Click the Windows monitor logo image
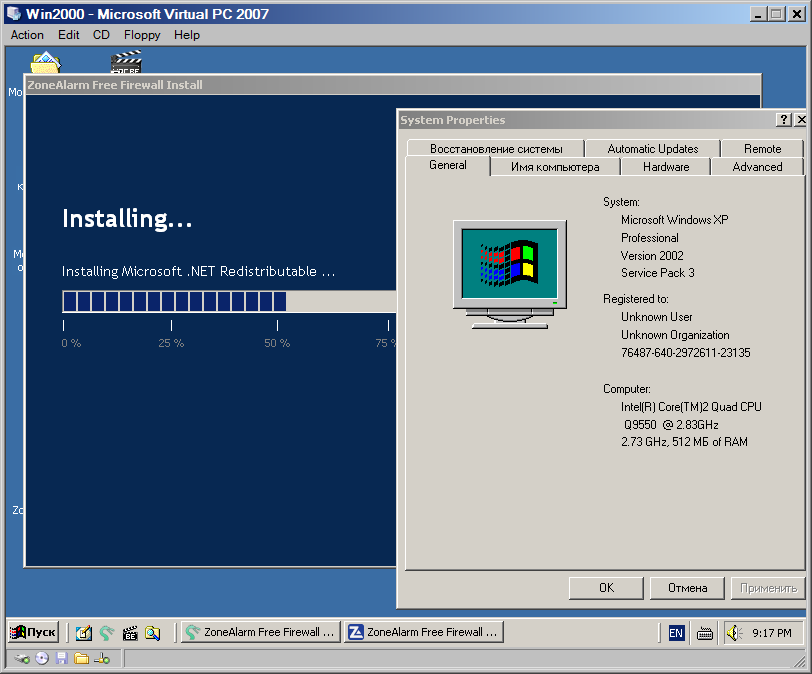This screenshot has width=812, height=674. coord(510,274)
